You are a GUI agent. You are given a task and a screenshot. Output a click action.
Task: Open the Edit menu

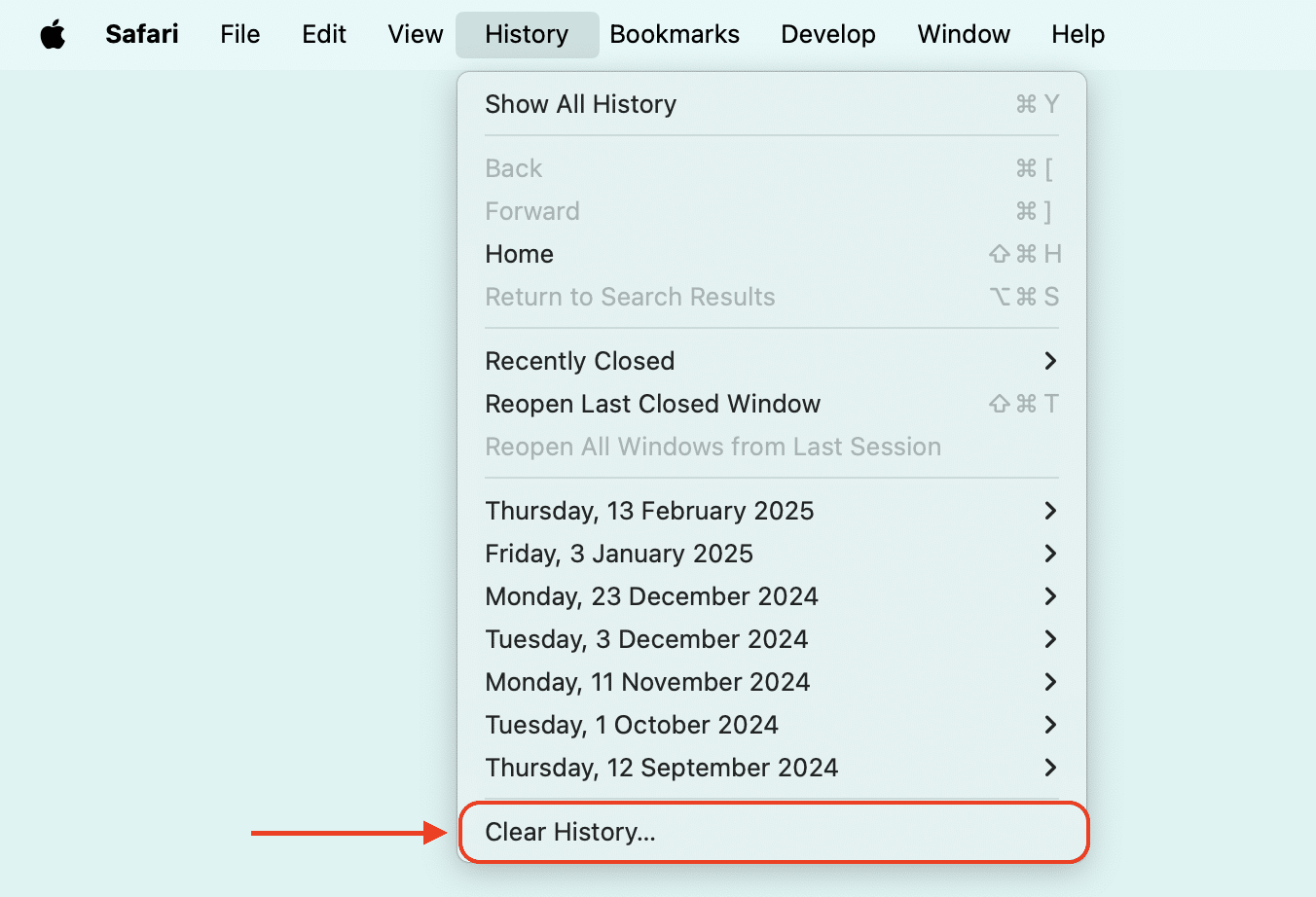tap(324, 34)
